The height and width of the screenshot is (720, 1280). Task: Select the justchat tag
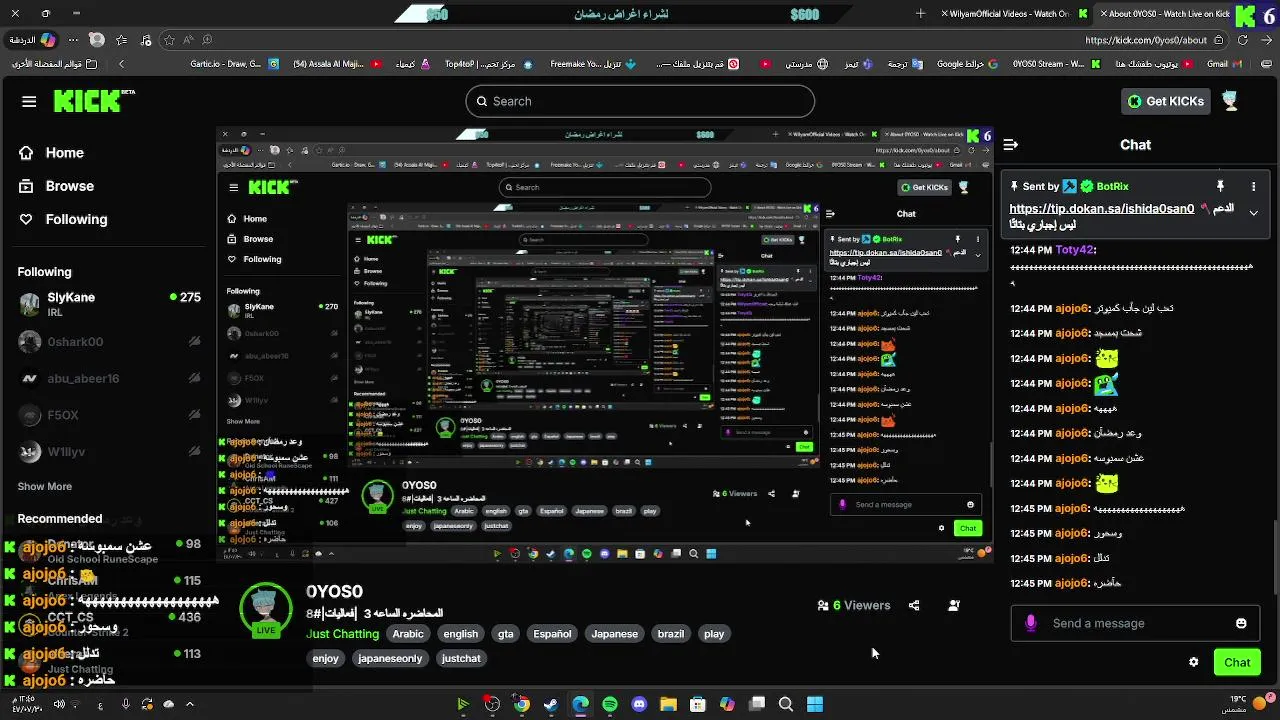pyautogui.click(x=461, y=658)
